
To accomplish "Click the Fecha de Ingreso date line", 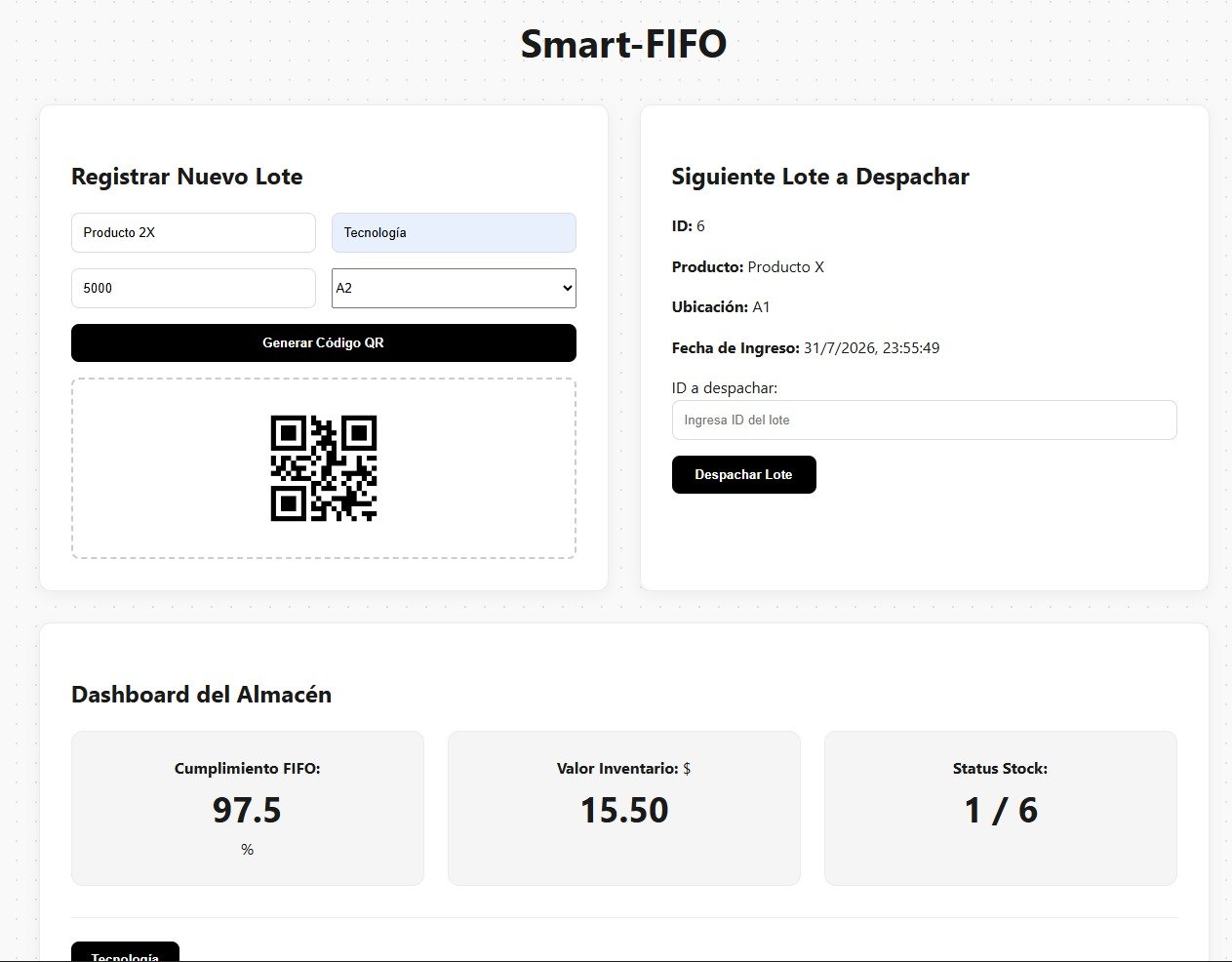I will [x=806, y=347].
